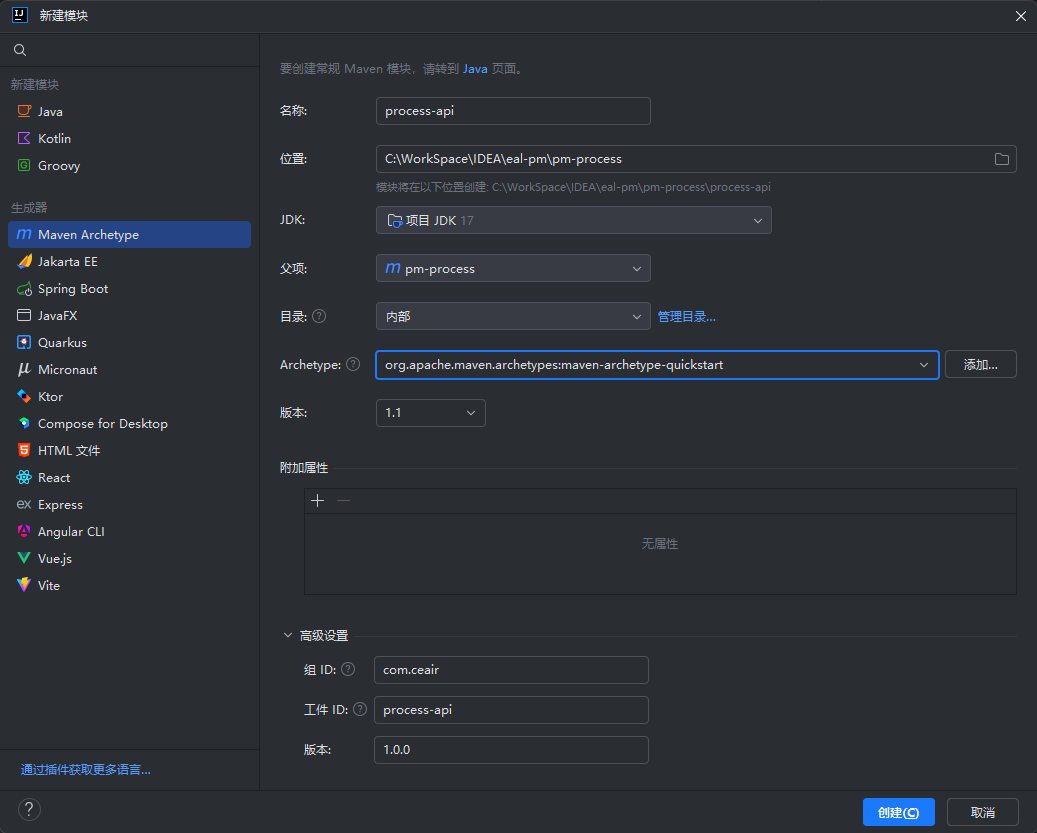Open help for the Archetype field

point(353,364)
